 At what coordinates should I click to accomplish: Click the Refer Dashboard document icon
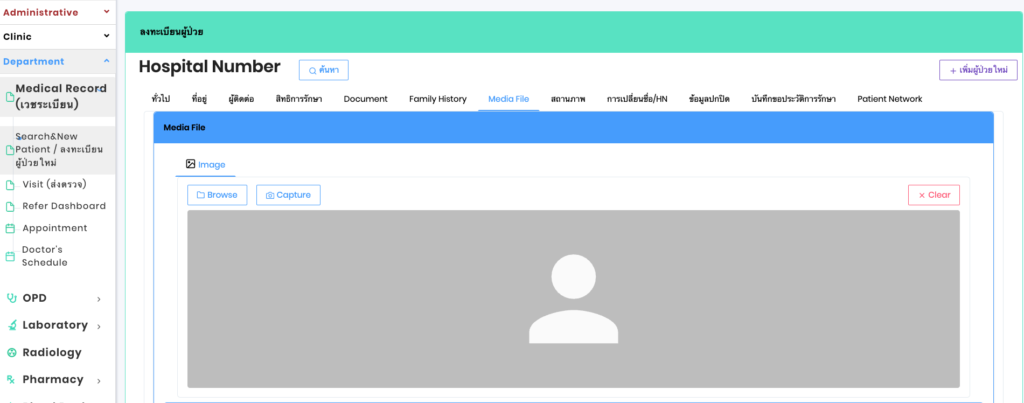[10, 206]
